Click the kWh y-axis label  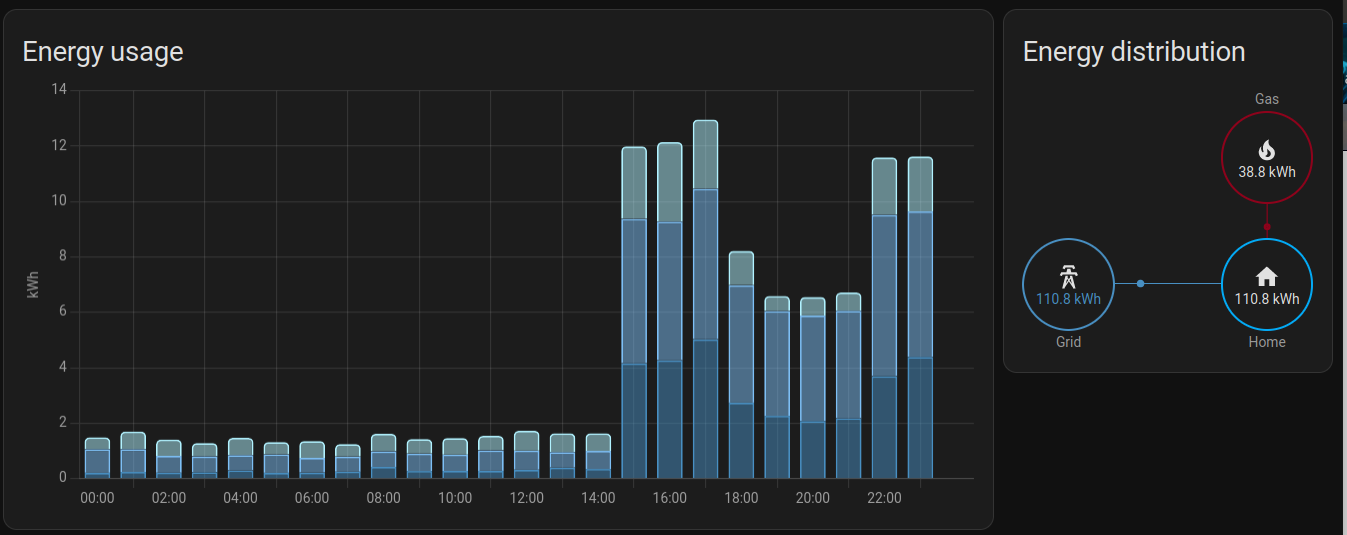point(33,284)
